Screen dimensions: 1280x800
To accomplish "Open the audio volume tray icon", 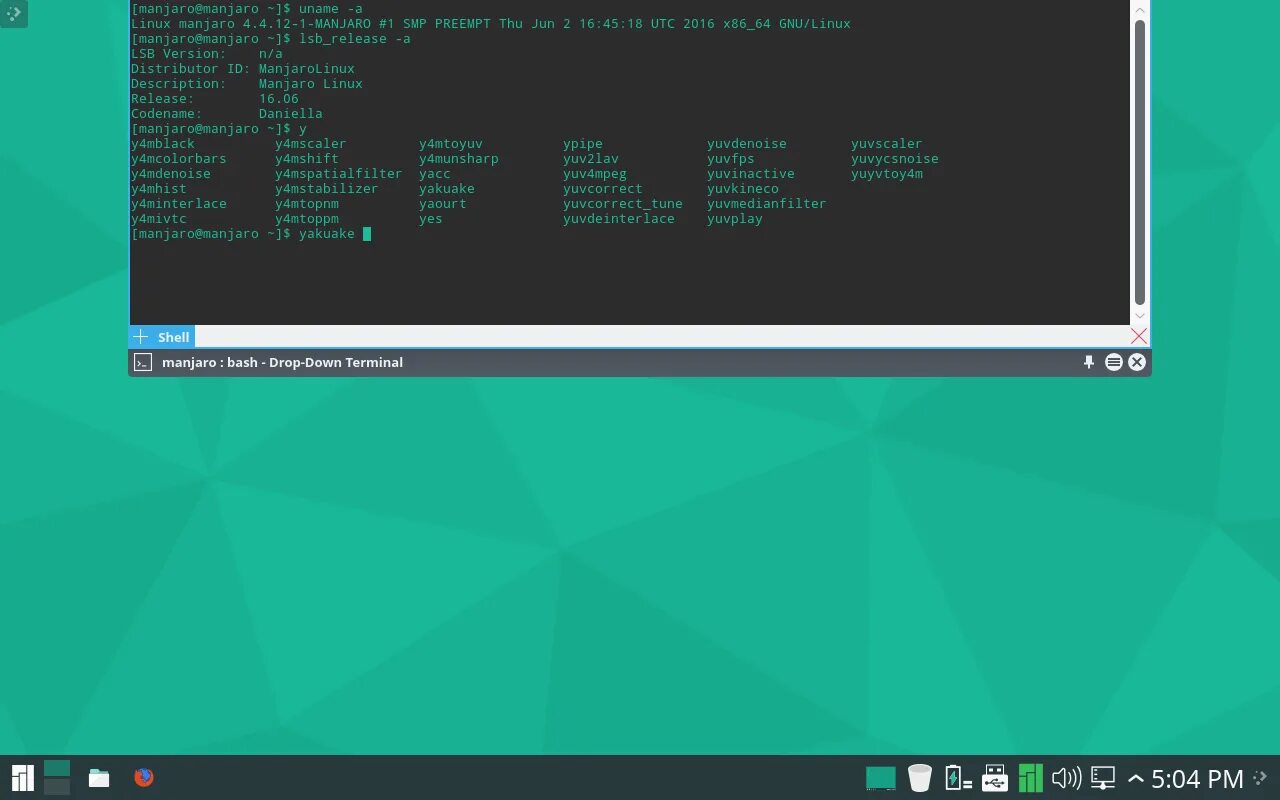I will pyautogui.click(x=1067, y=778).
